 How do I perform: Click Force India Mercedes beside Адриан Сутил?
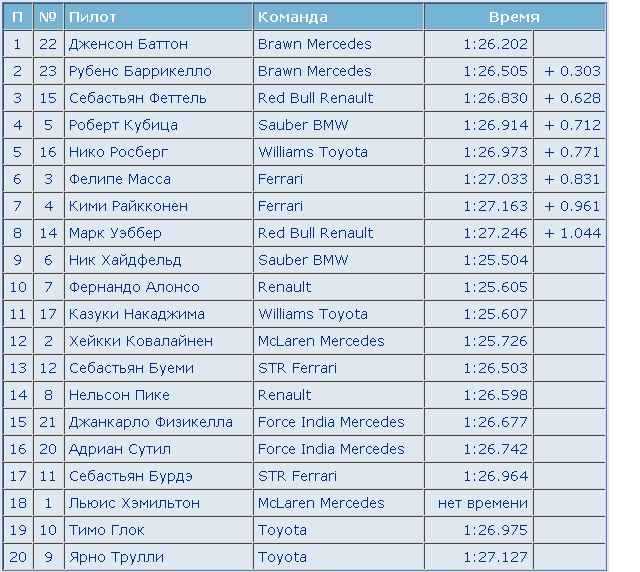pos(331,449)
